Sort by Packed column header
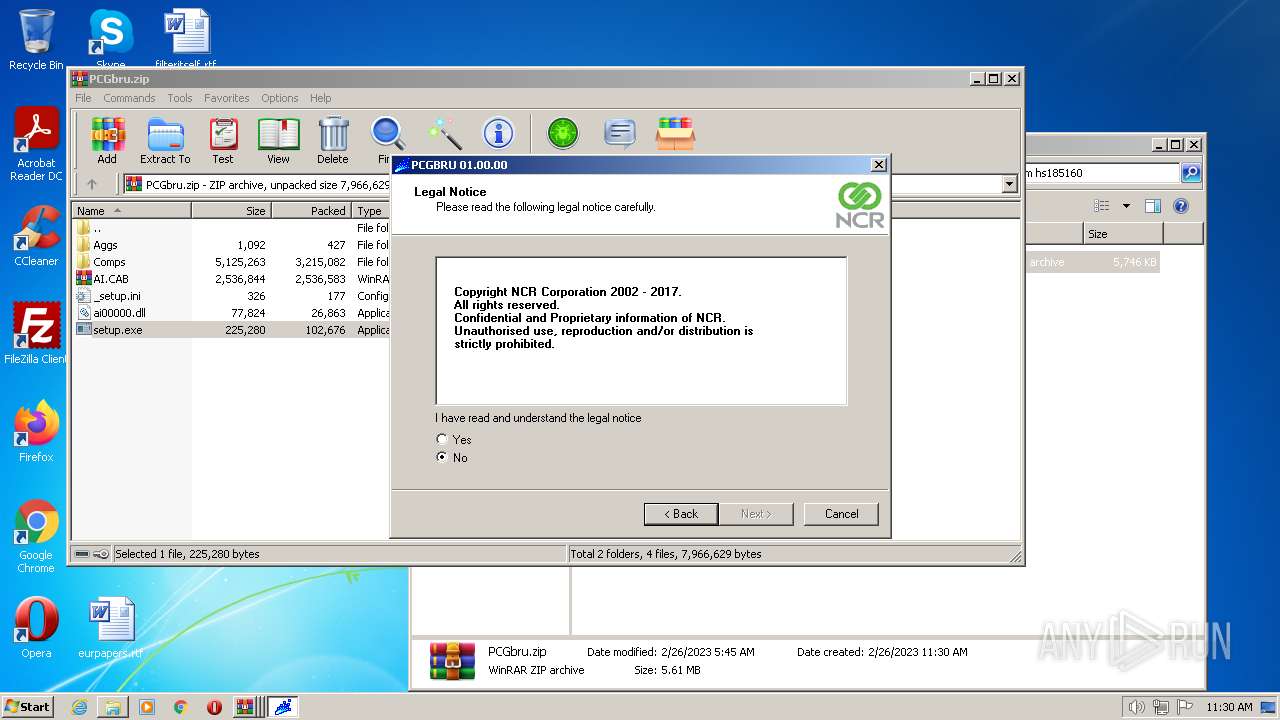The height and width of the screenshot is (720, 1280). click(x=311, y=210)
